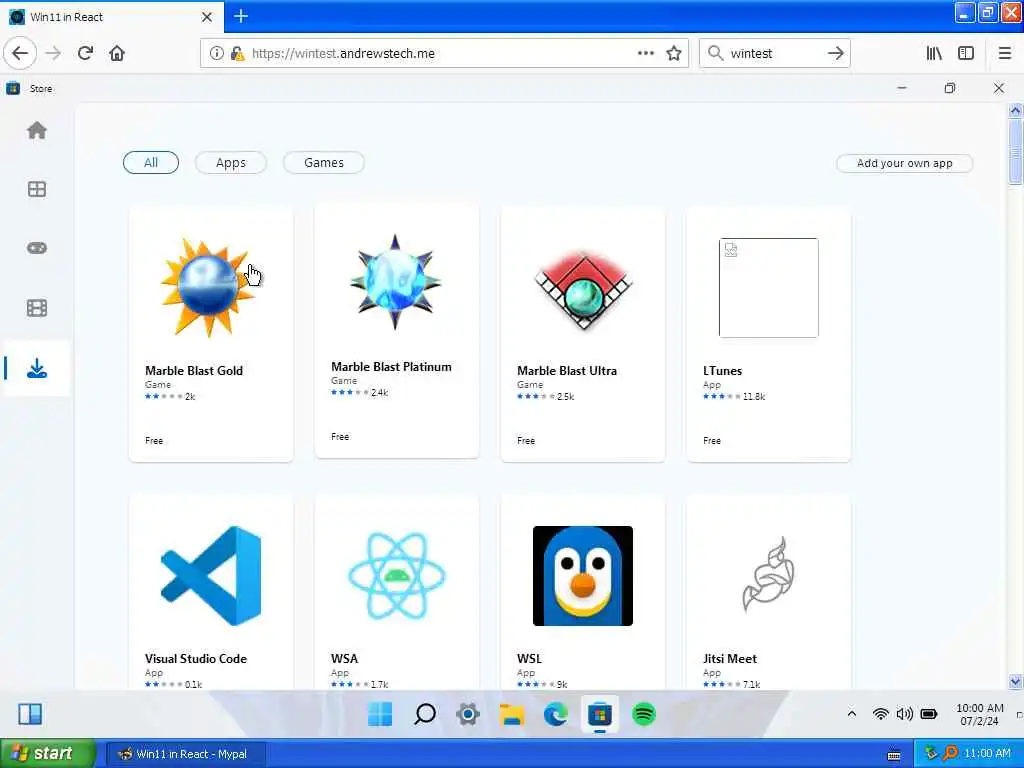Select the downloads sidebar icon
1024x768 pixels.
[37, 368]
